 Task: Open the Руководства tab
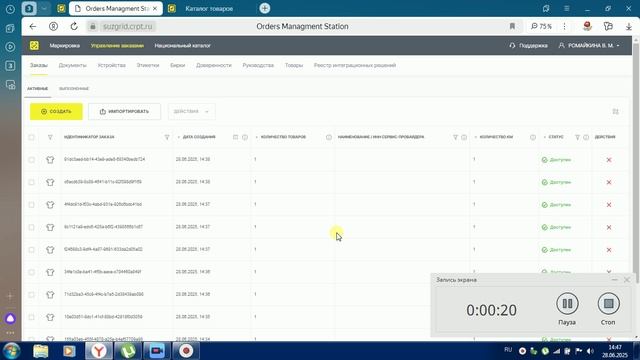coord(258,65)
